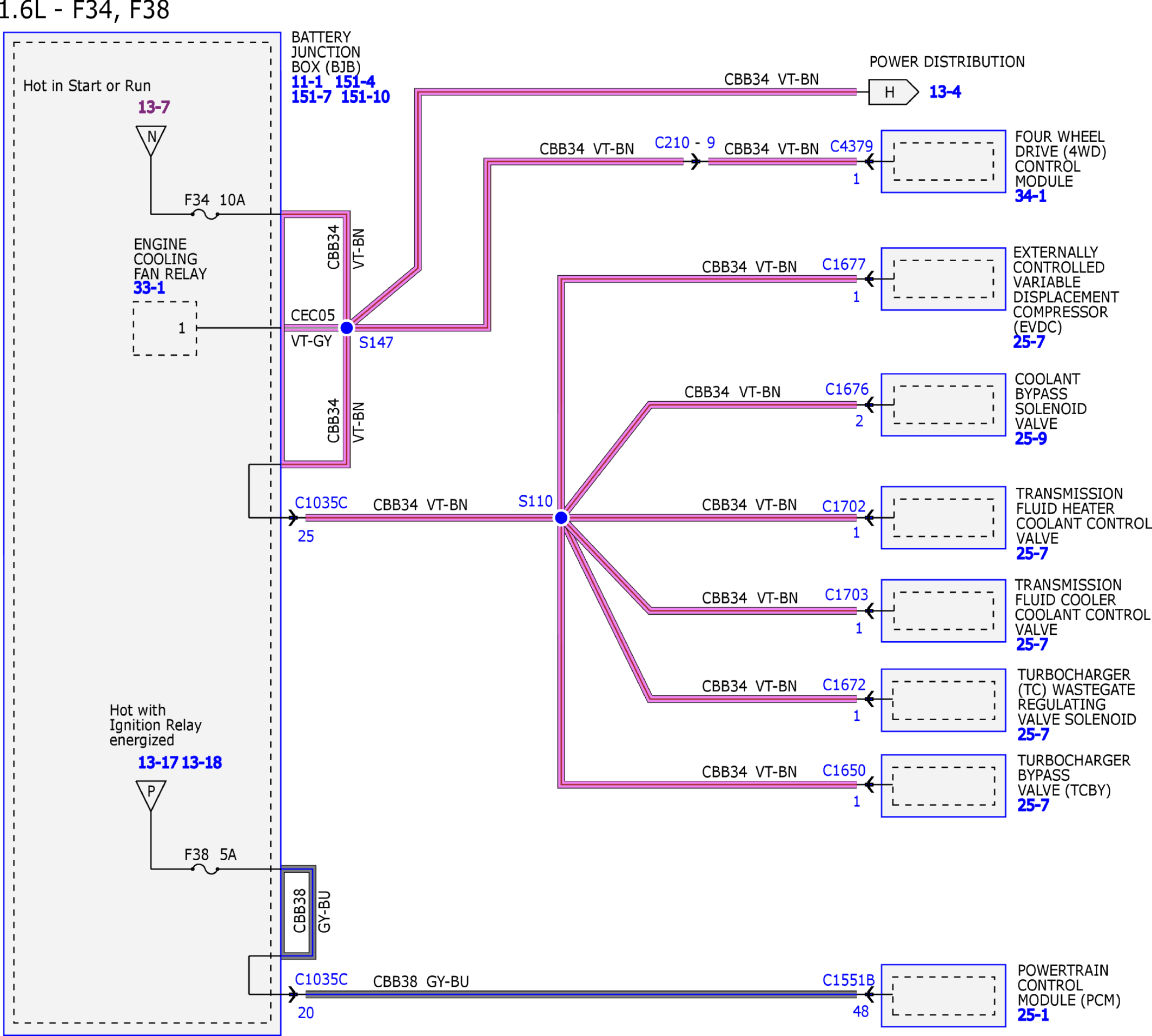
Task: Select the N power source triangle symbol
Action: click(151, 141)
